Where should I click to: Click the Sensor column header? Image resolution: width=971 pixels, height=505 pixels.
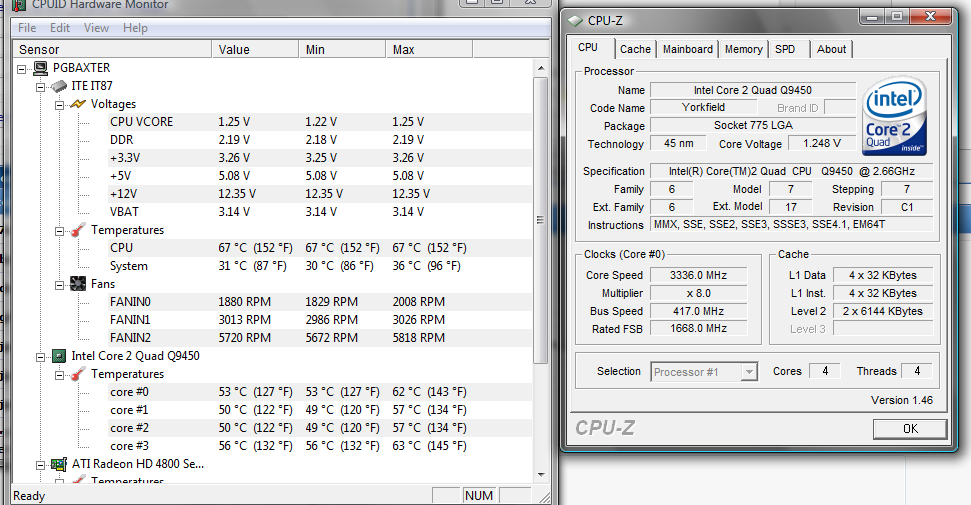(112, 50)
